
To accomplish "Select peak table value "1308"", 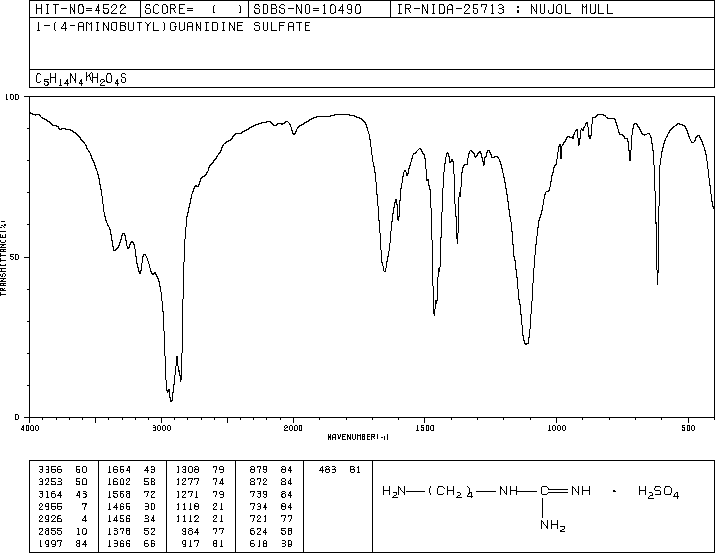I will 187,470.
